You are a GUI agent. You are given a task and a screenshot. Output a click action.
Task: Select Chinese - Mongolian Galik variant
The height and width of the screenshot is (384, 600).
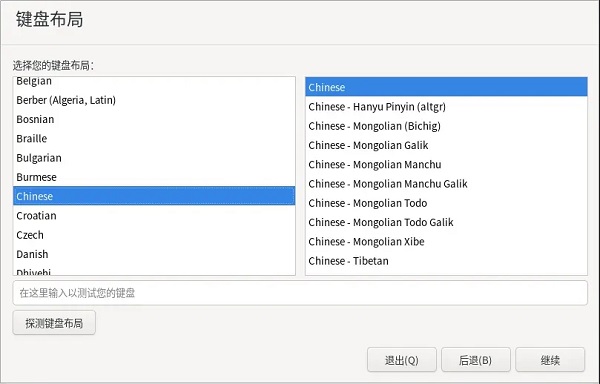pos(446,145)
